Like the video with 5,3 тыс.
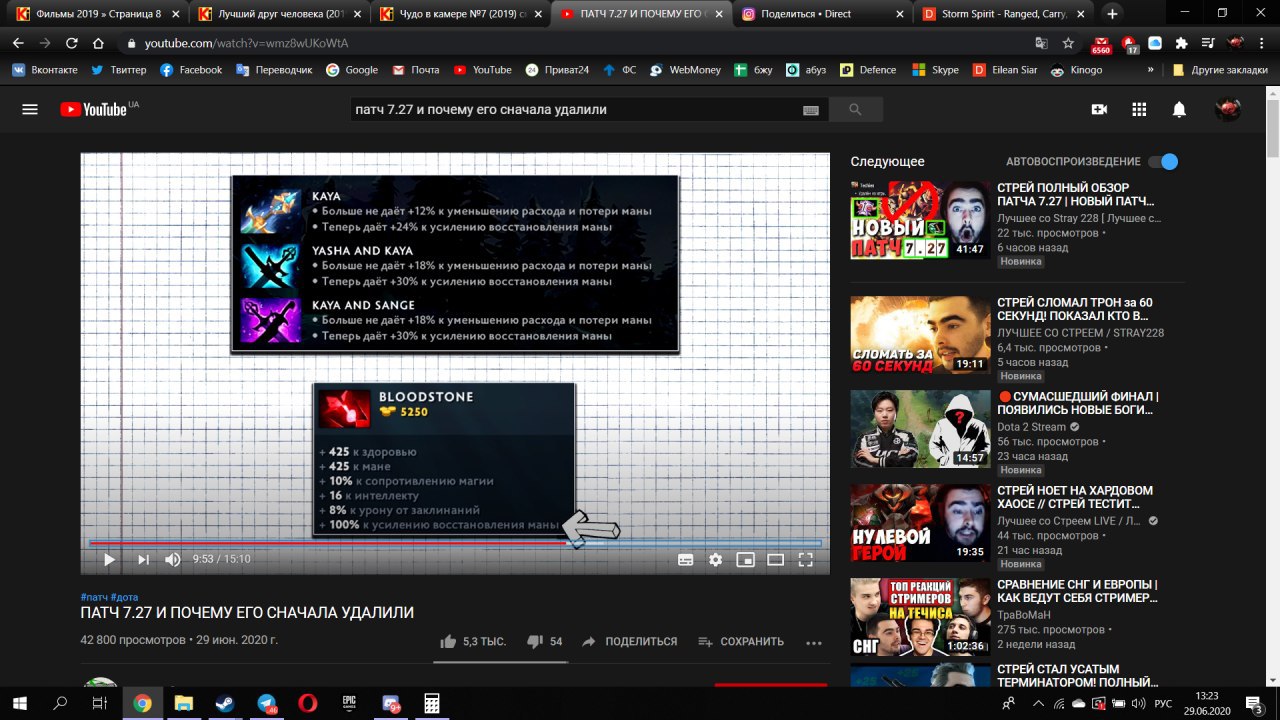Viewport: 1280px width, 720px height. point(473,641)
